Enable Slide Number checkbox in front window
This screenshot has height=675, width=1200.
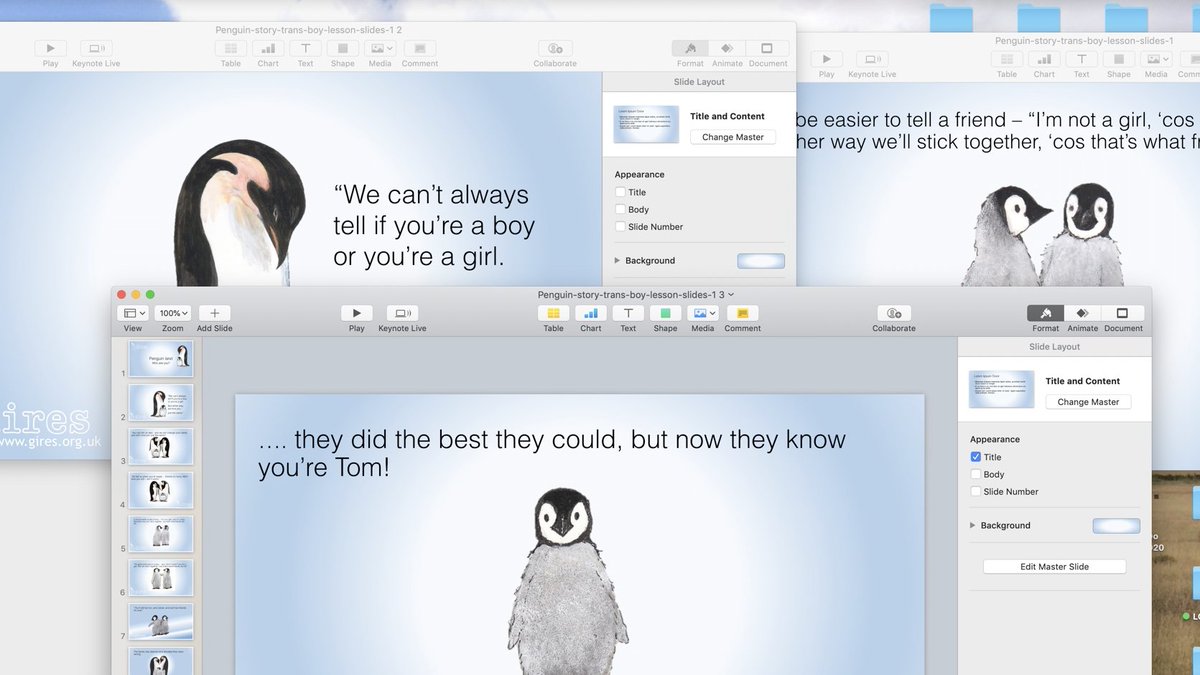976,491
